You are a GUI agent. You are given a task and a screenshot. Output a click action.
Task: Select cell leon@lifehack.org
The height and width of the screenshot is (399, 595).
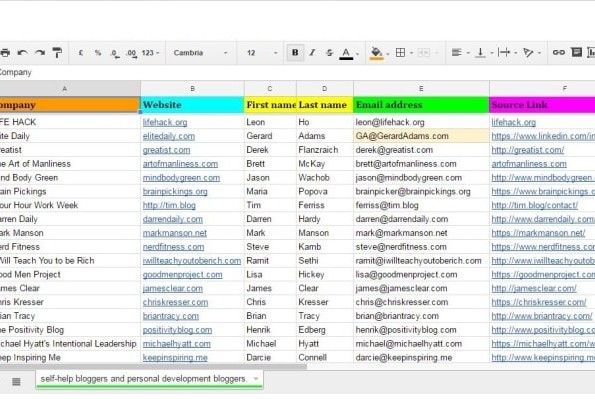point(421,122)
